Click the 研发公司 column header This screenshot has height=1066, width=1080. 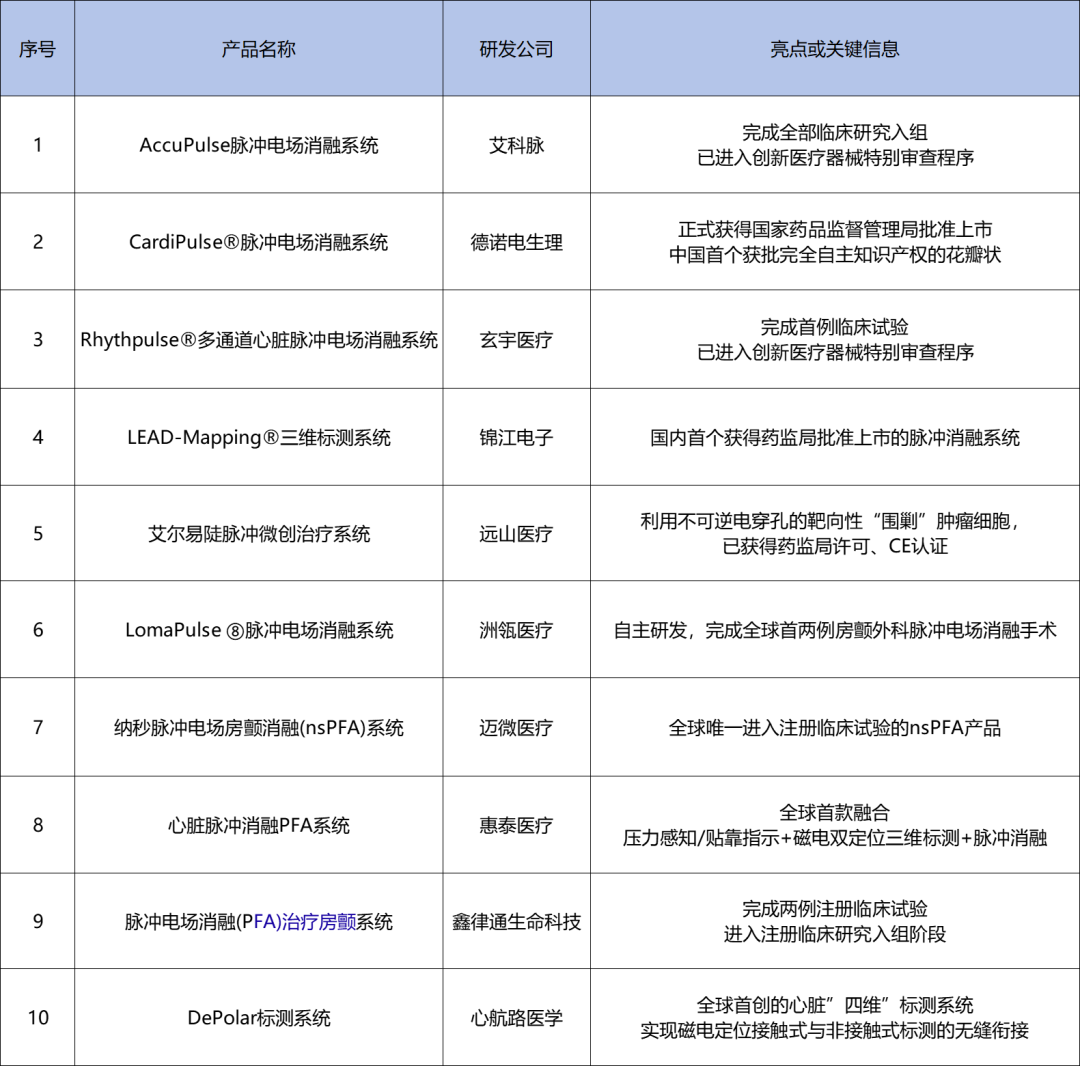pos(516,46)
